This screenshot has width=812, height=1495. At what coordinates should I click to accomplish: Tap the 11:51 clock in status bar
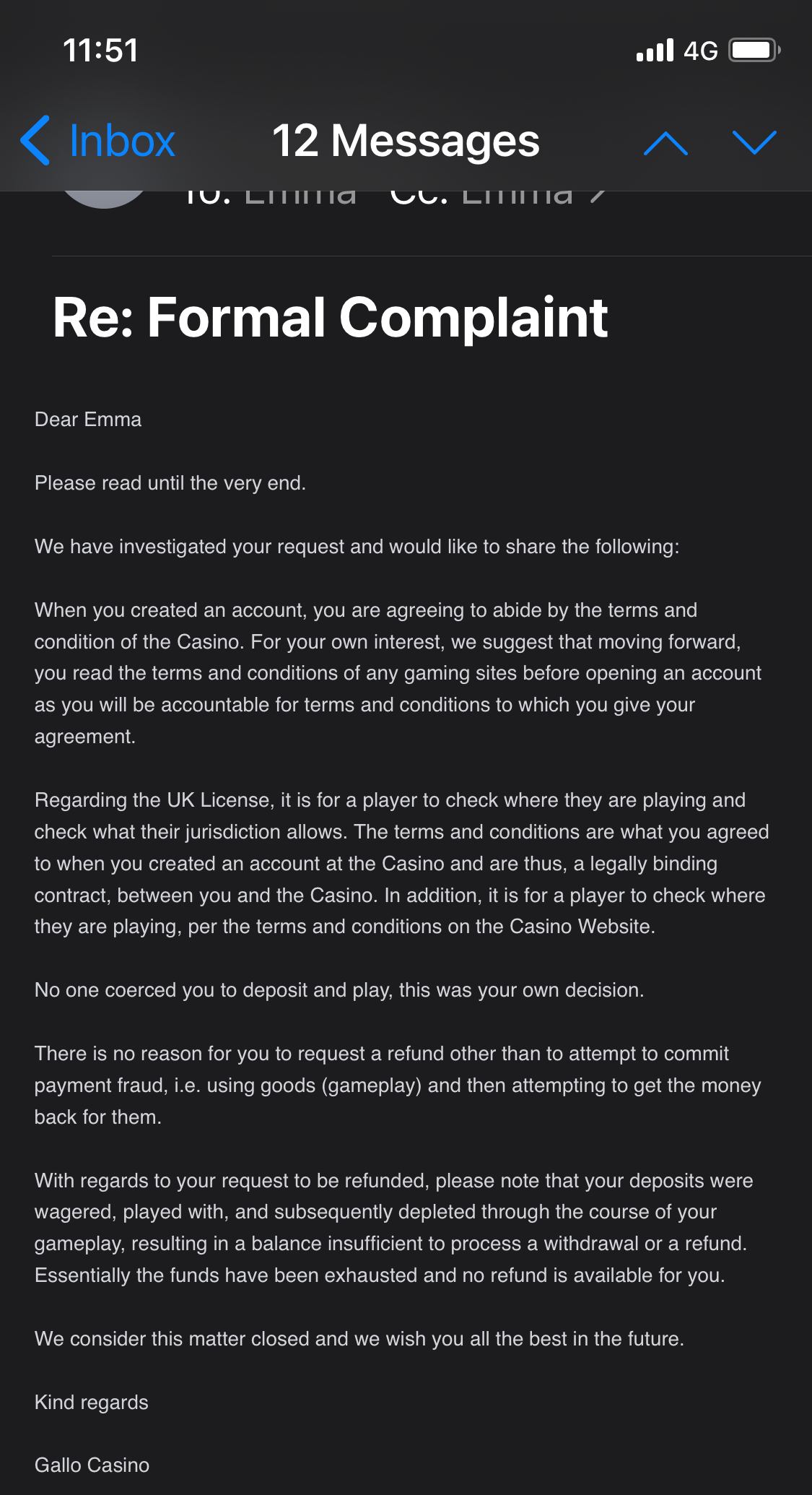[x=100, y=51]
